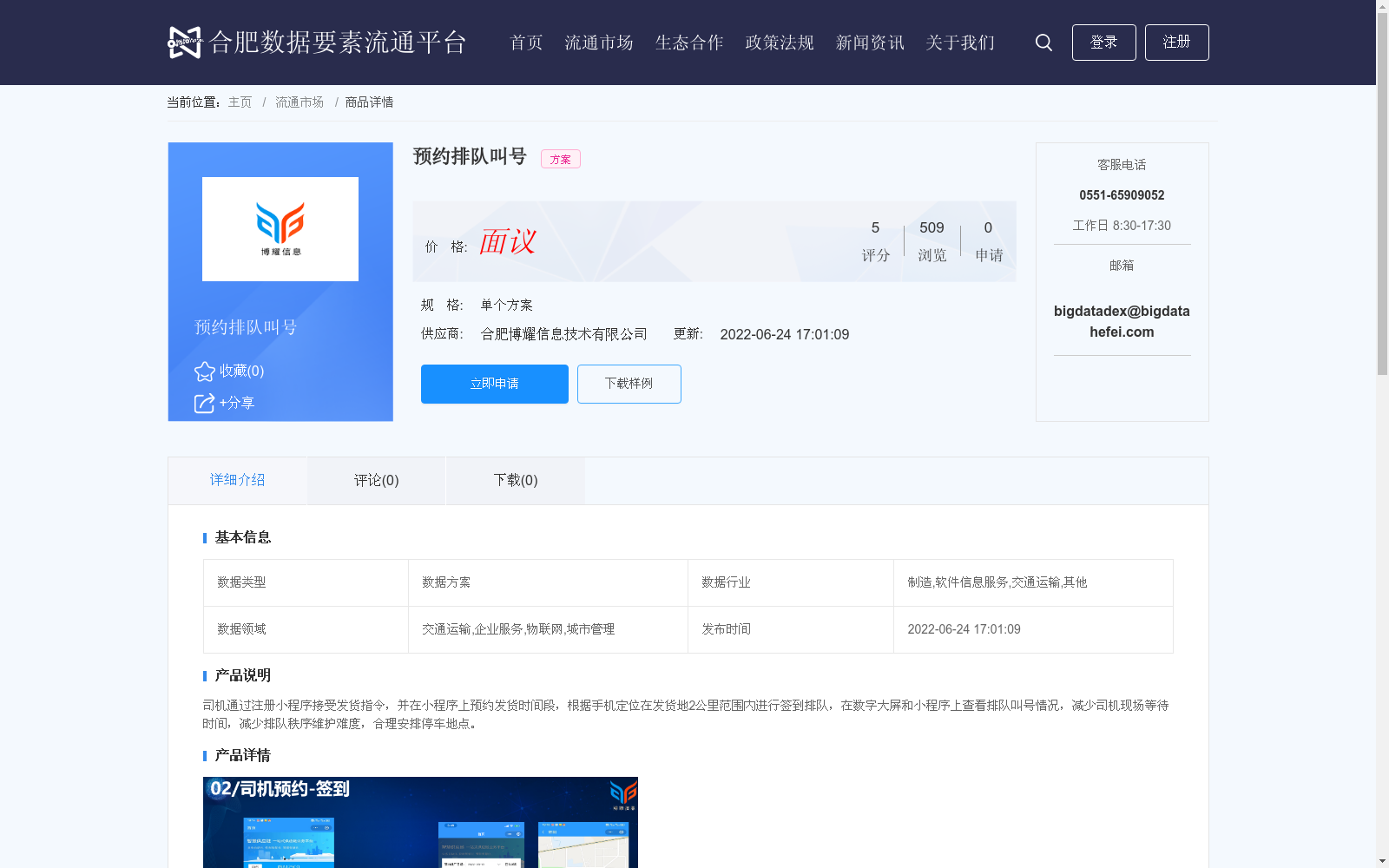Click phone number 0551-65909052
The width and height of the screenshot is (1389, 868).
click(x=1122, y=195)
